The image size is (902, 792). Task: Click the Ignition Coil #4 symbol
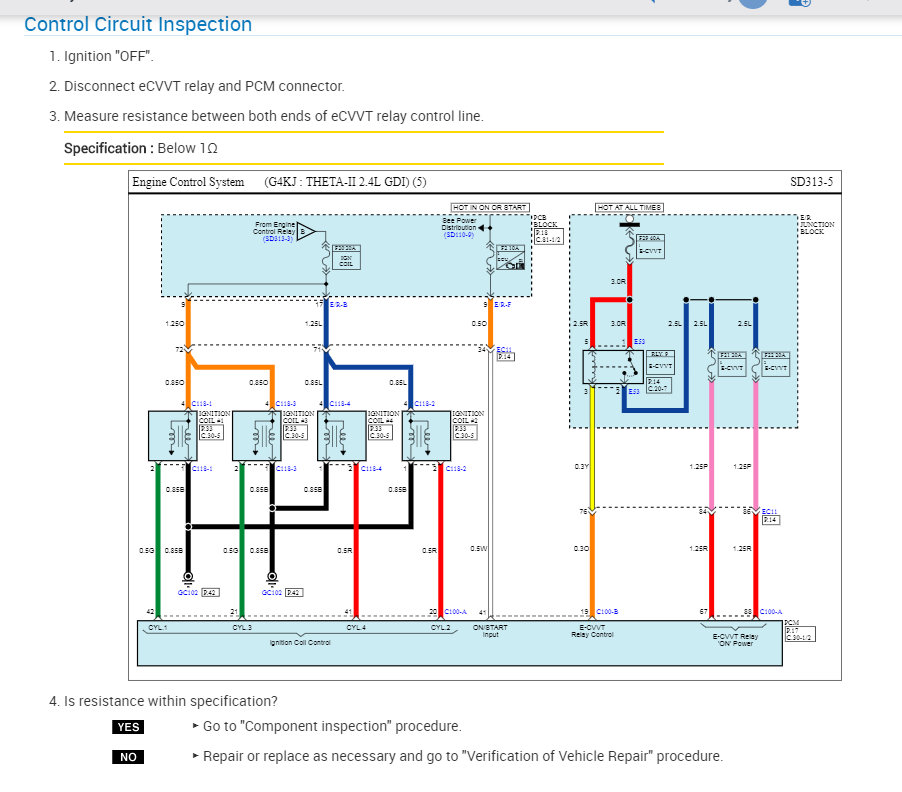[x=342, y=435]
